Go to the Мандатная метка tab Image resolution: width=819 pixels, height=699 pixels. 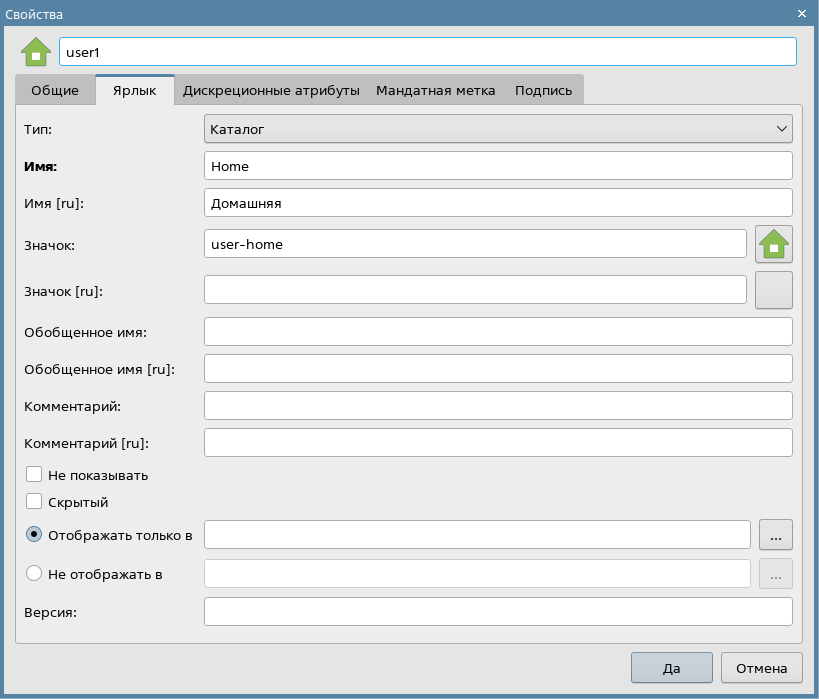(435, 90)
